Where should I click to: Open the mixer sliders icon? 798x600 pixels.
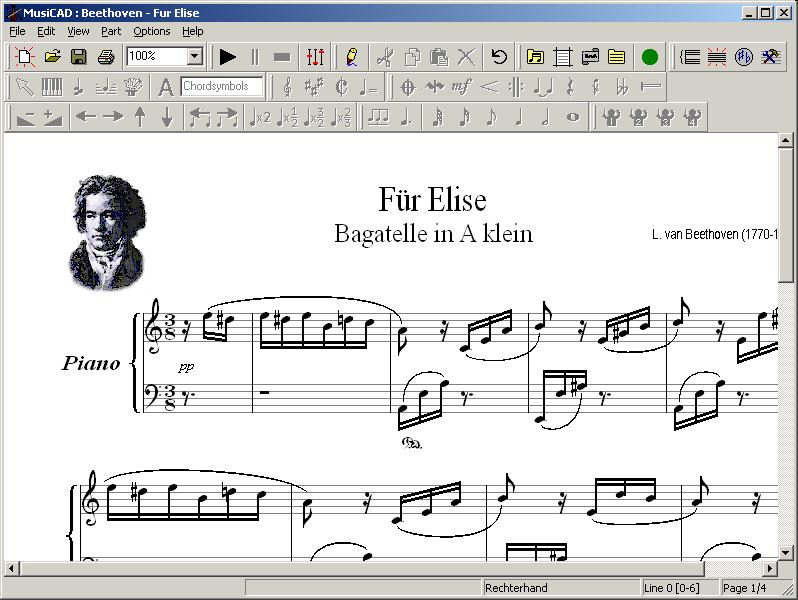[315, 56]
